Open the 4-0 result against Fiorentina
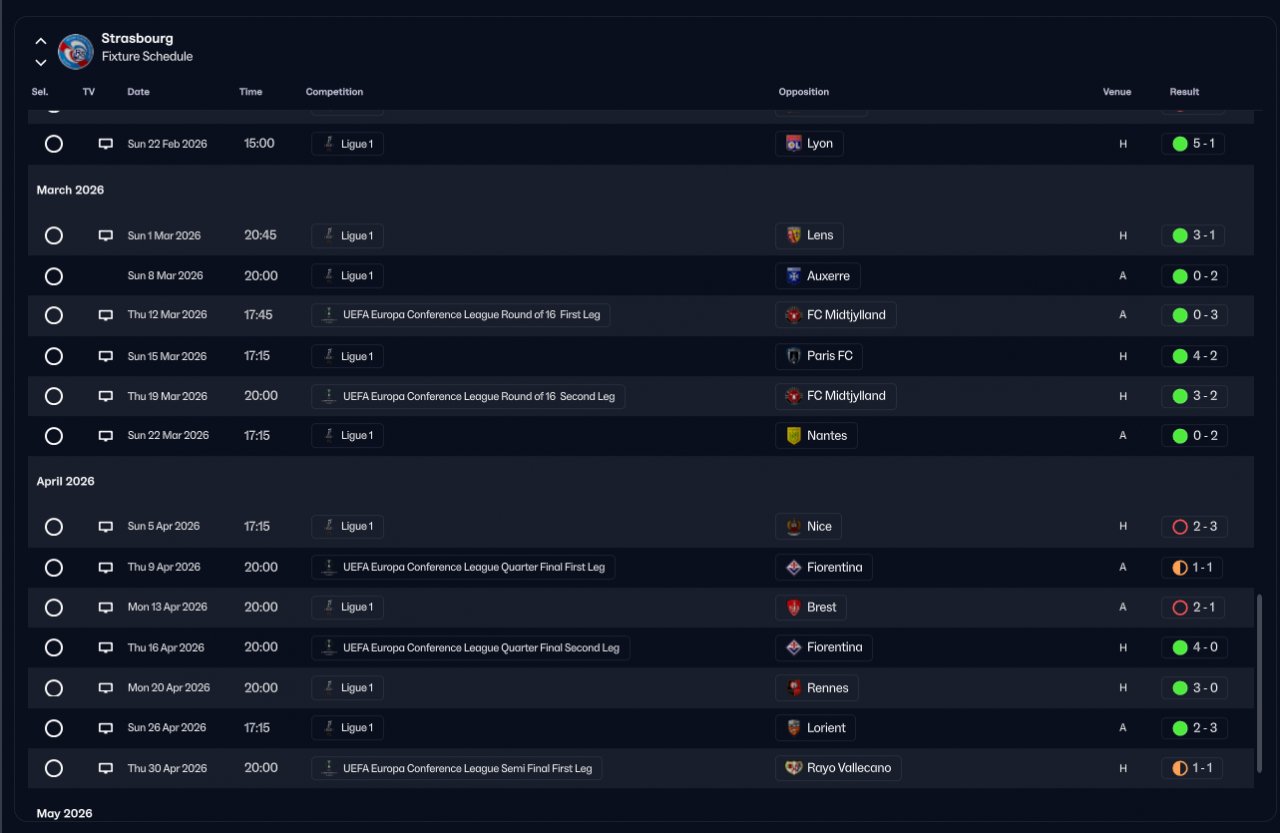Image resolution: width=1280 pixels, height=833 pixels. coord(1194,648)
